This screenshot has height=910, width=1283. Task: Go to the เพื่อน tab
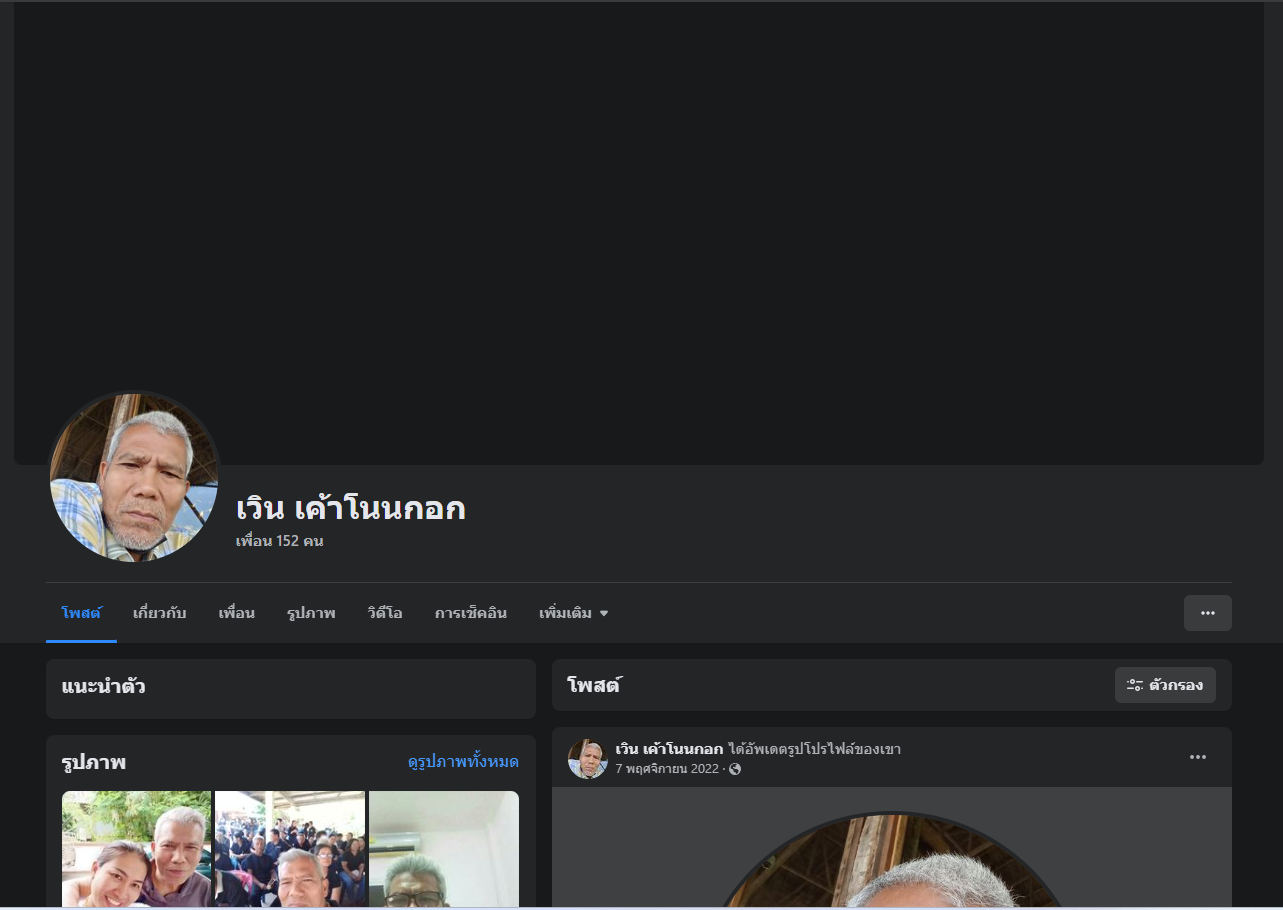[237, 613]
